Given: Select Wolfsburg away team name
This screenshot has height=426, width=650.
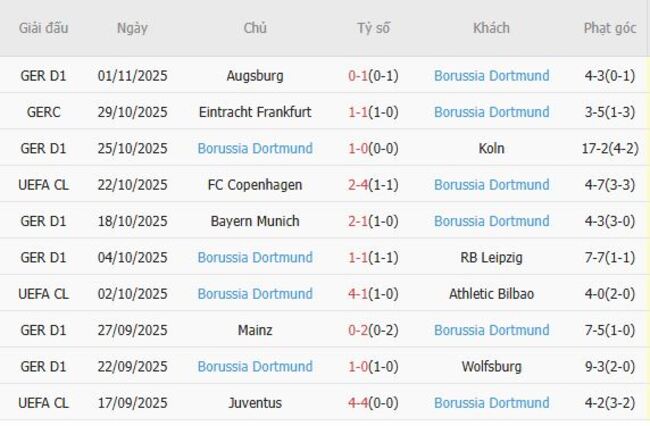Looking at the screenshot, I should [x=491, y=367].
